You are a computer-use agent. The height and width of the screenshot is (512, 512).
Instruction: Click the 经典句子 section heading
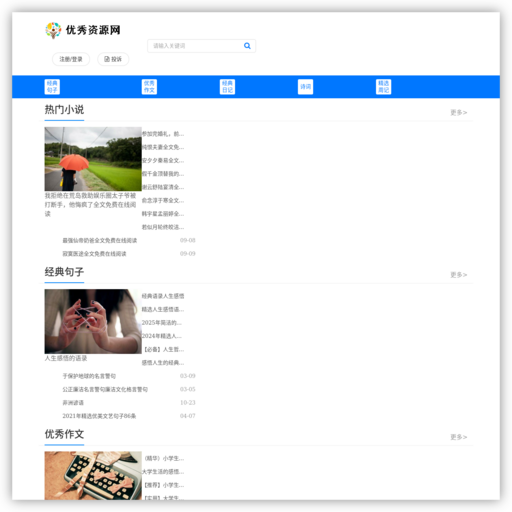point(64,272)
